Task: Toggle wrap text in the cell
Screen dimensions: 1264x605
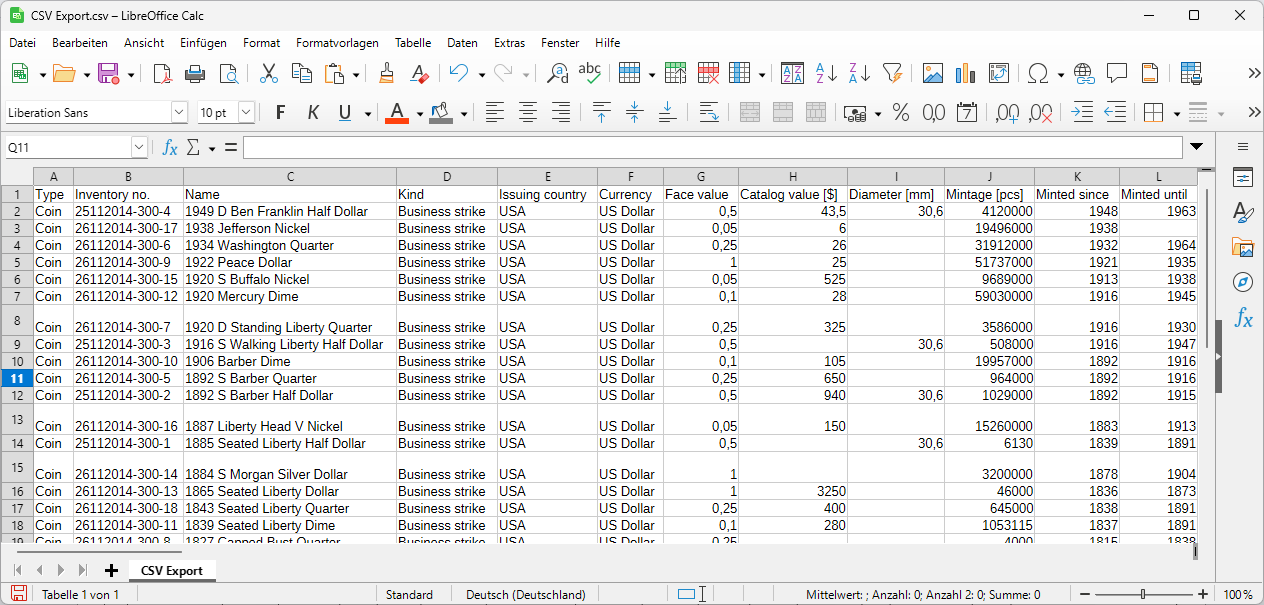Action: pyautogui.click(x=709, y=113)
